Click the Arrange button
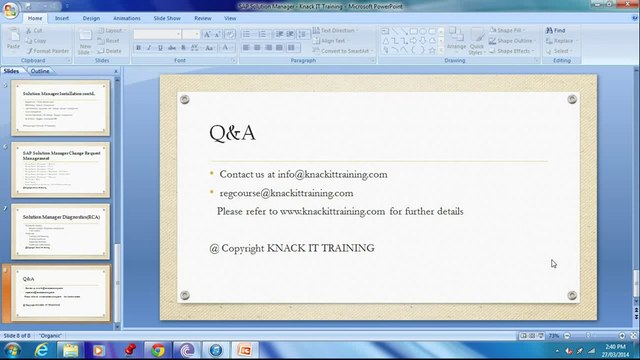The image size is (640, 360). point(456,39)
